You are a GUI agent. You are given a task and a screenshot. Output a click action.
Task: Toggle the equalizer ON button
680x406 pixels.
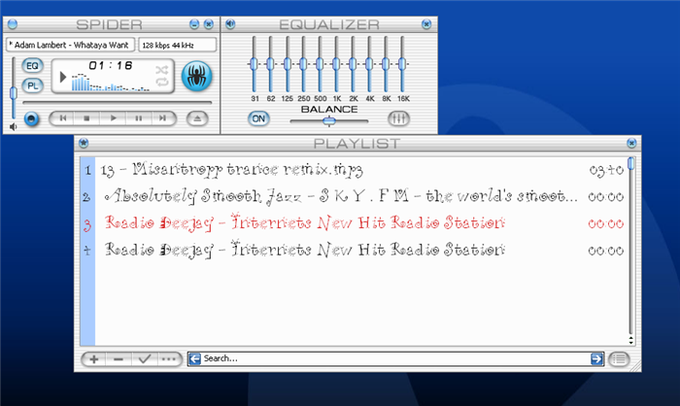click(x=258, y=118)
